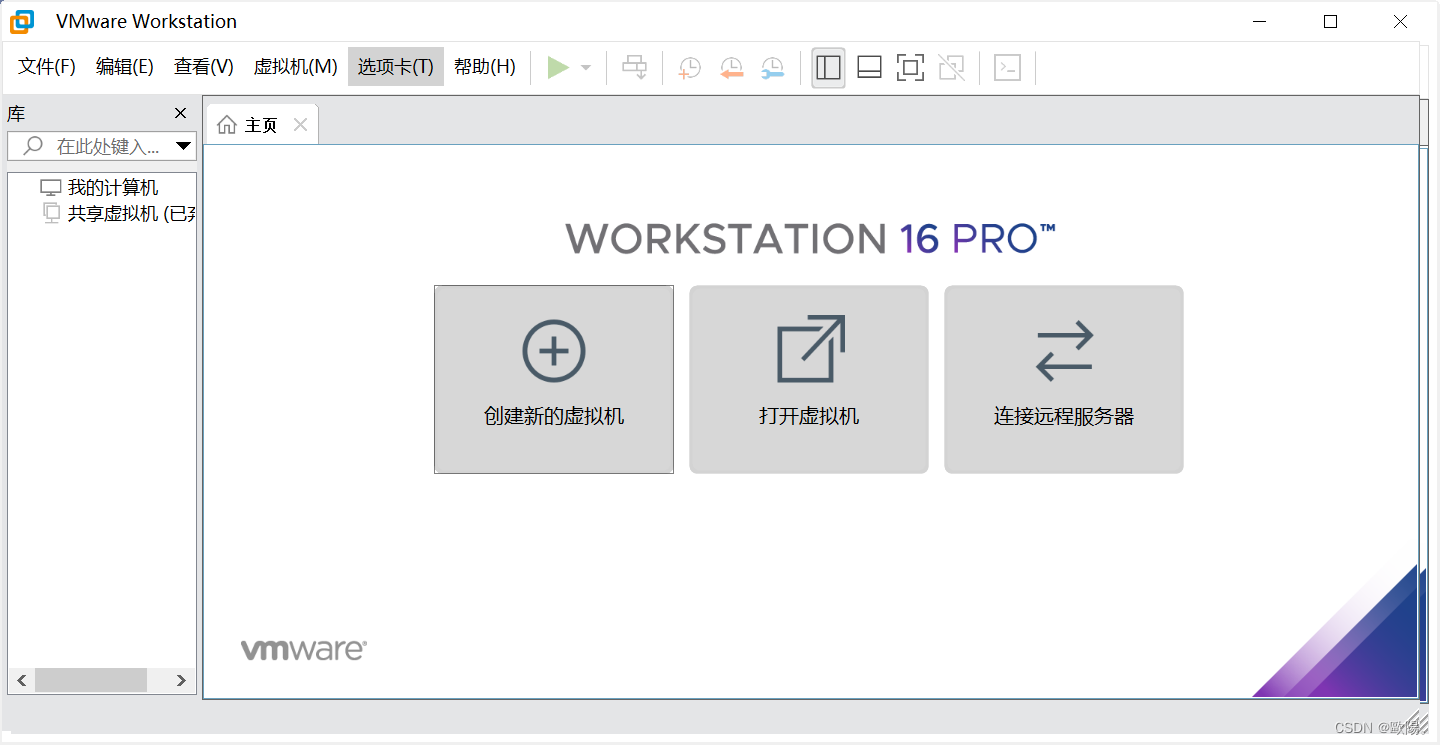Close the 主页 tab
1440x745 pixels.
(300, 125)
